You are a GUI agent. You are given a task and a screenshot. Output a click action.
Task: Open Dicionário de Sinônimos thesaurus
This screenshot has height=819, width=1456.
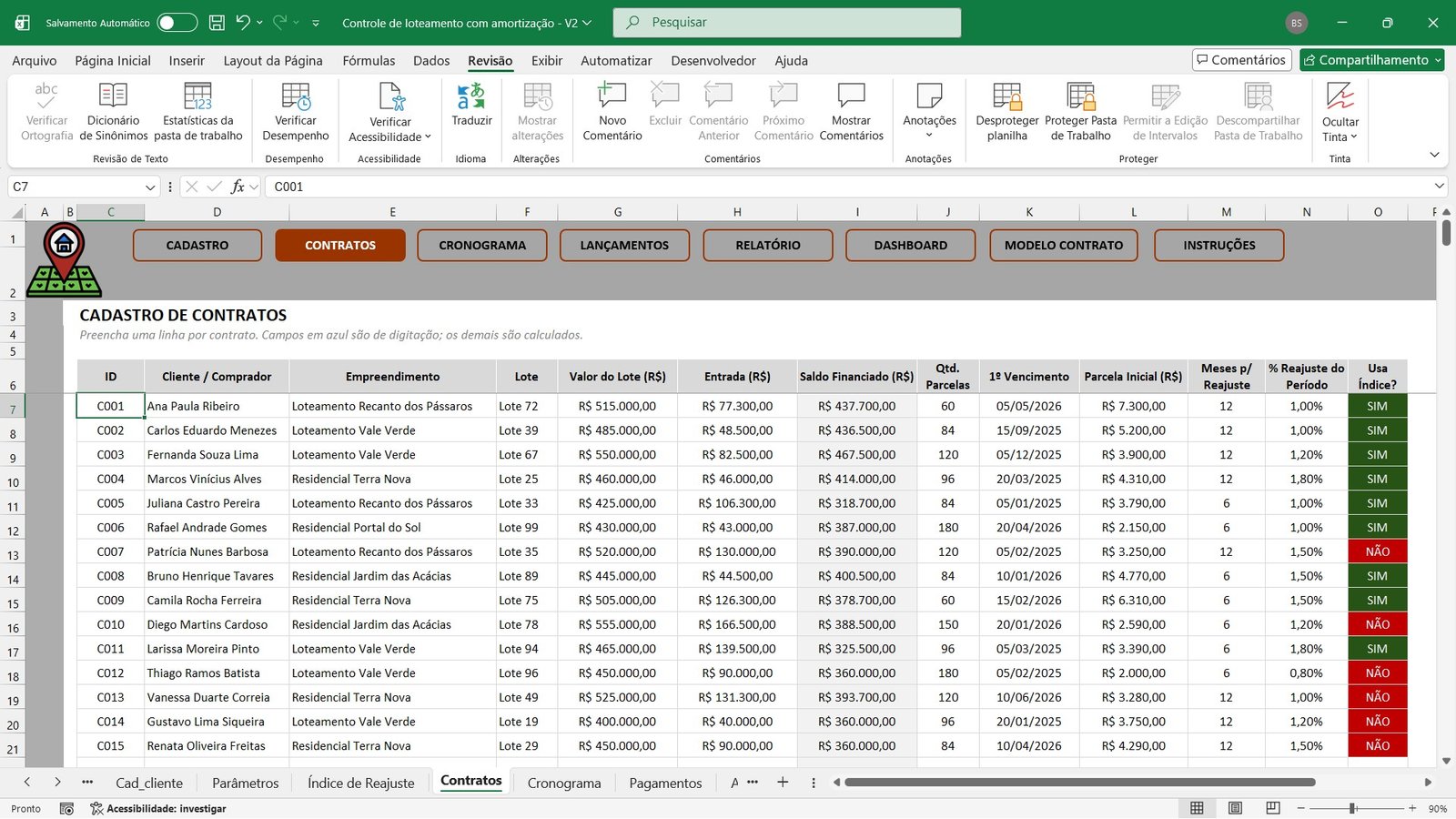(113, 112)
